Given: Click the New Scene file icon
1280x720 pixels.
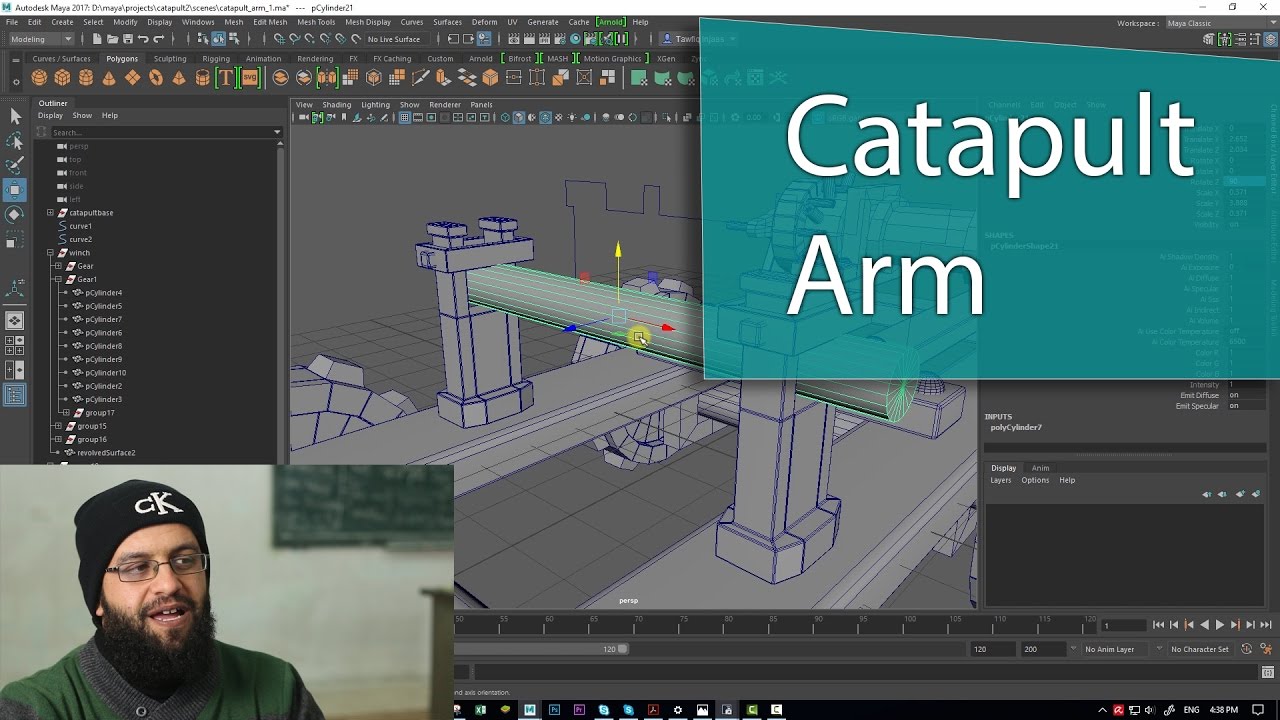Looking at the screenshot, I should point(97,39).
